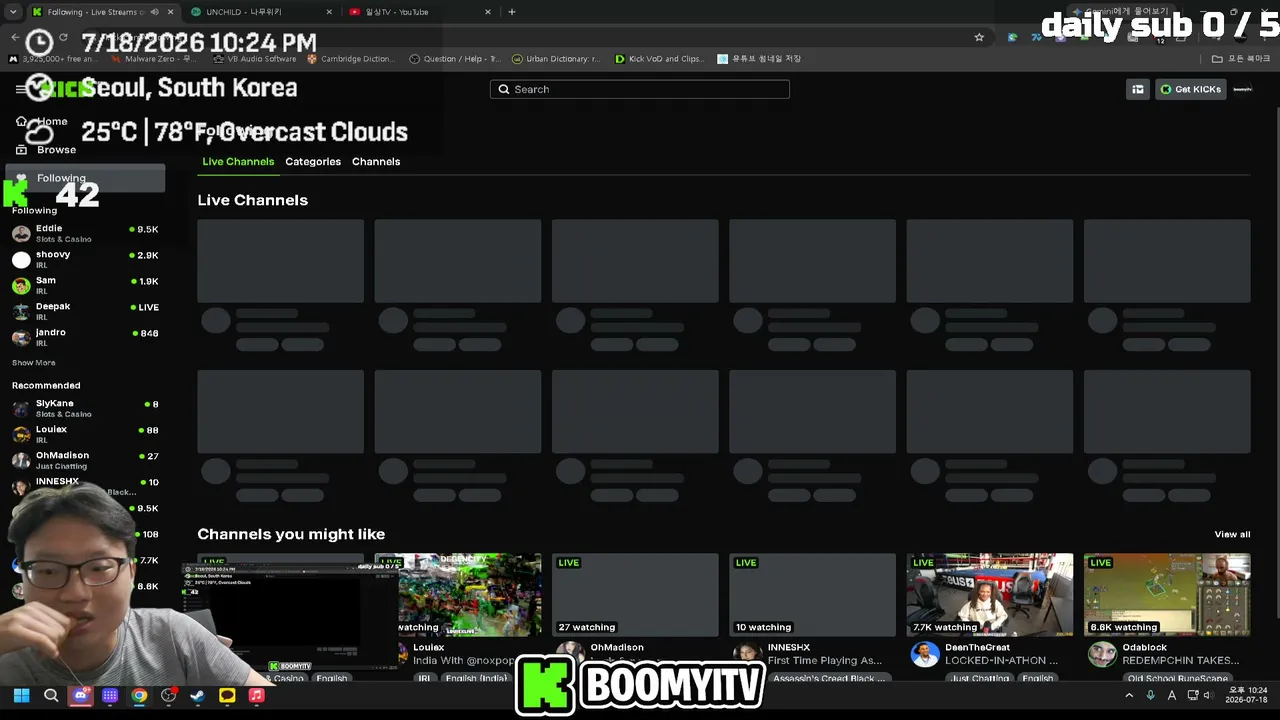Screen dimensions: 1280x720
Task: Show hidden system tray icons
Action: tap(1129, 695)
